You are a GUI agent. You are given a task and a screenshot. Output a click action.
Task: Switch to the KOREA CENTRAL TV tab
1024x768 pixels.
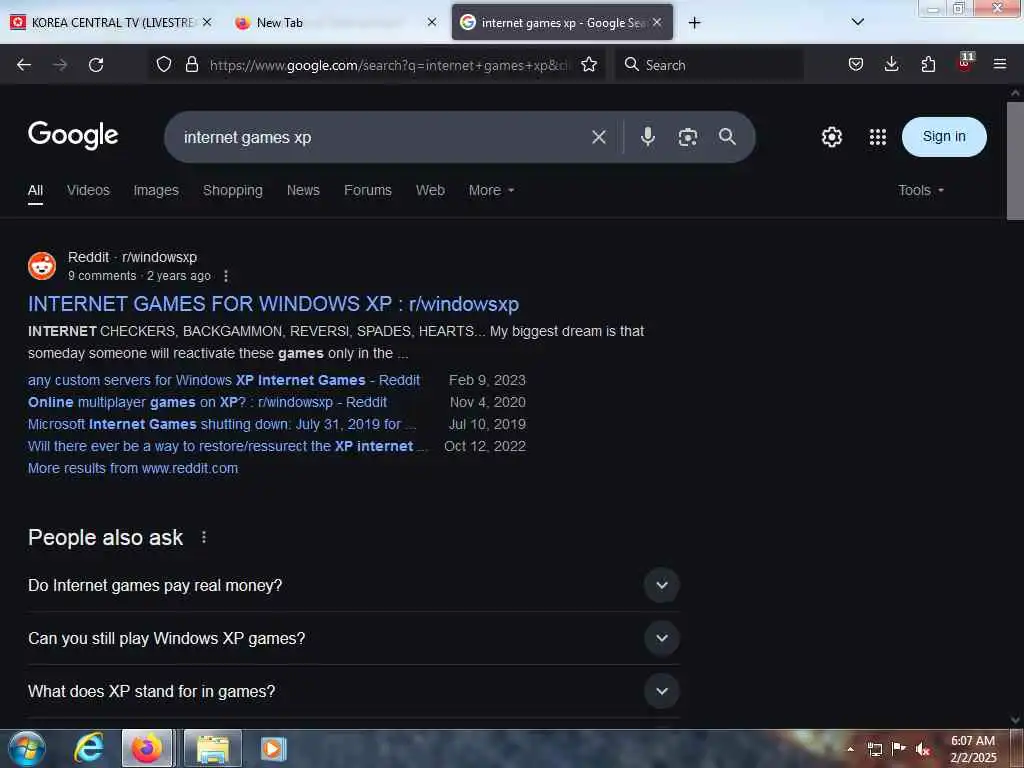point(112,23)
